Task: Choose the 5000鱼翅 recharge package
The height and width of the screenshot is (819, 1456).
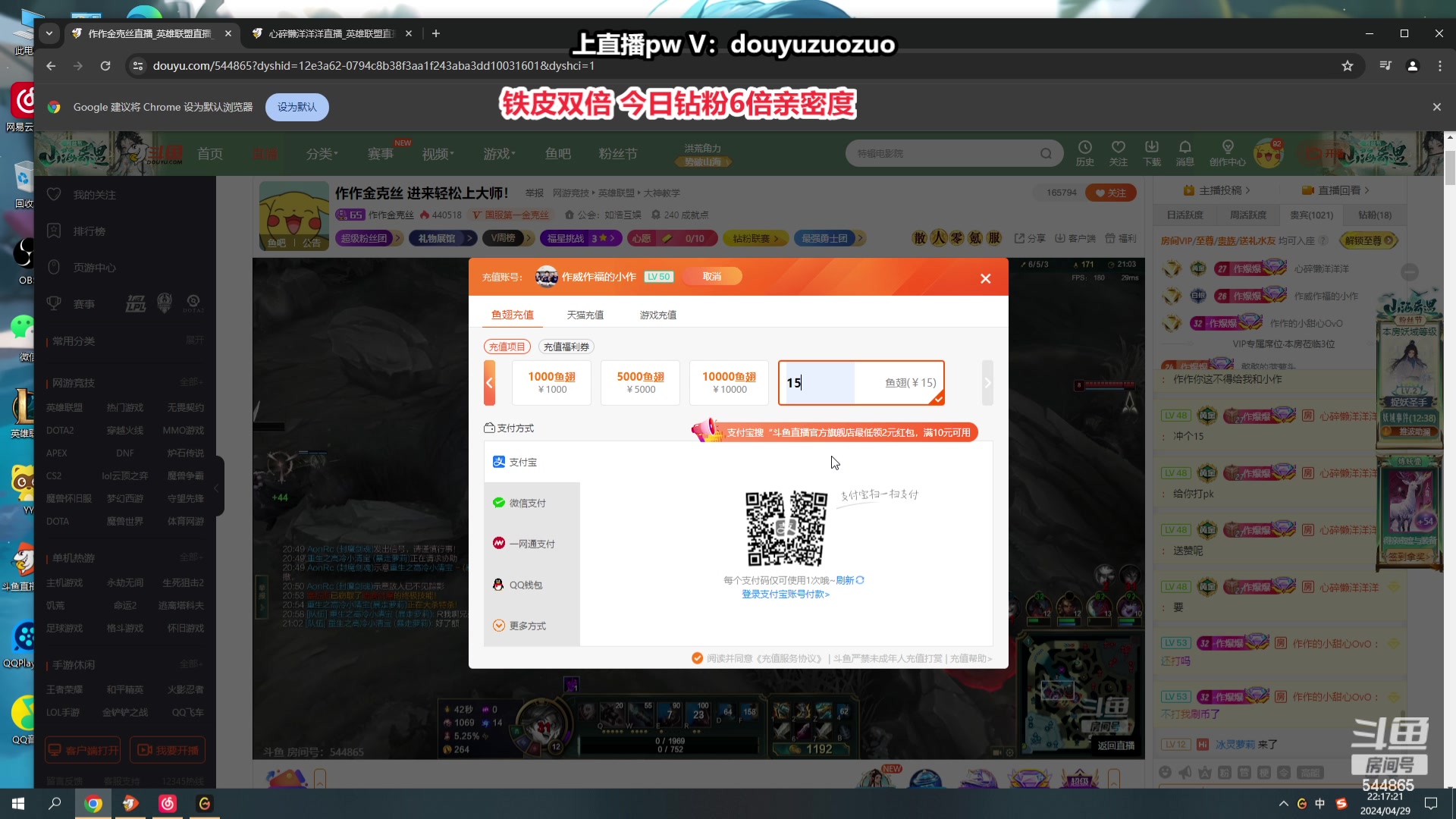Action: pos(640,383)
